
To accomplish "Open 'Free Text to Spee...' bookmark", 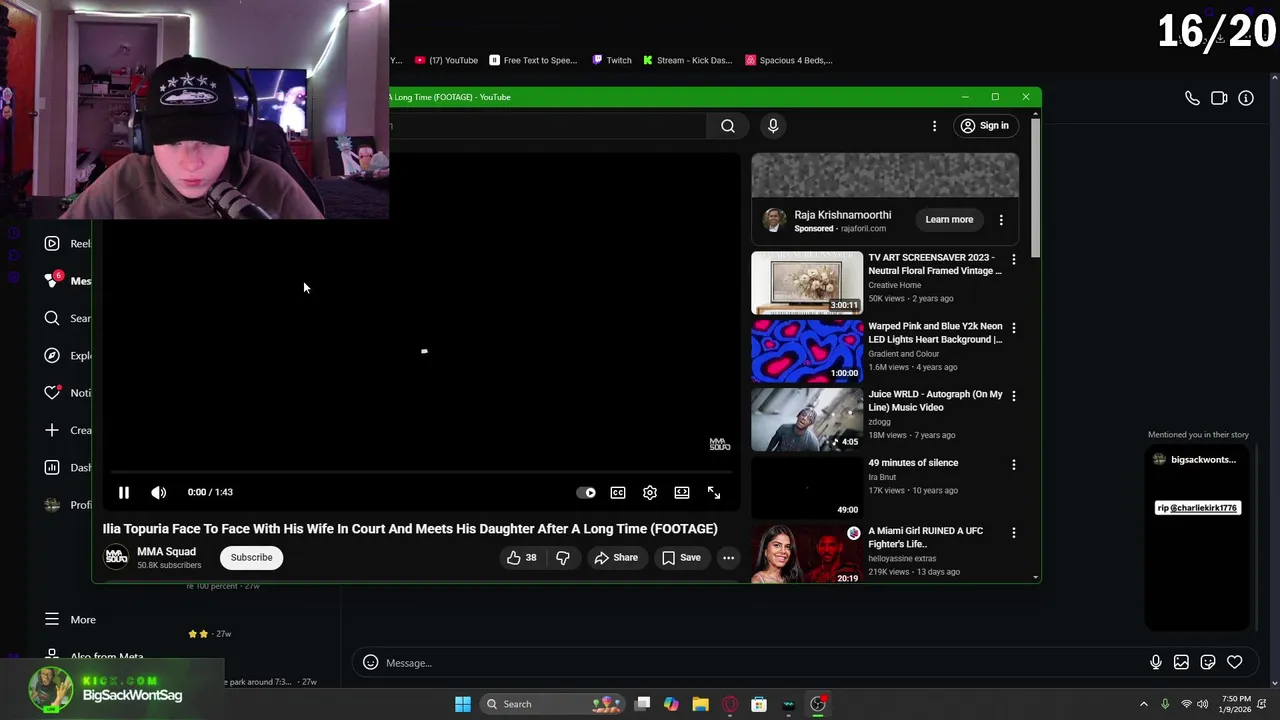I will point(533,60).
